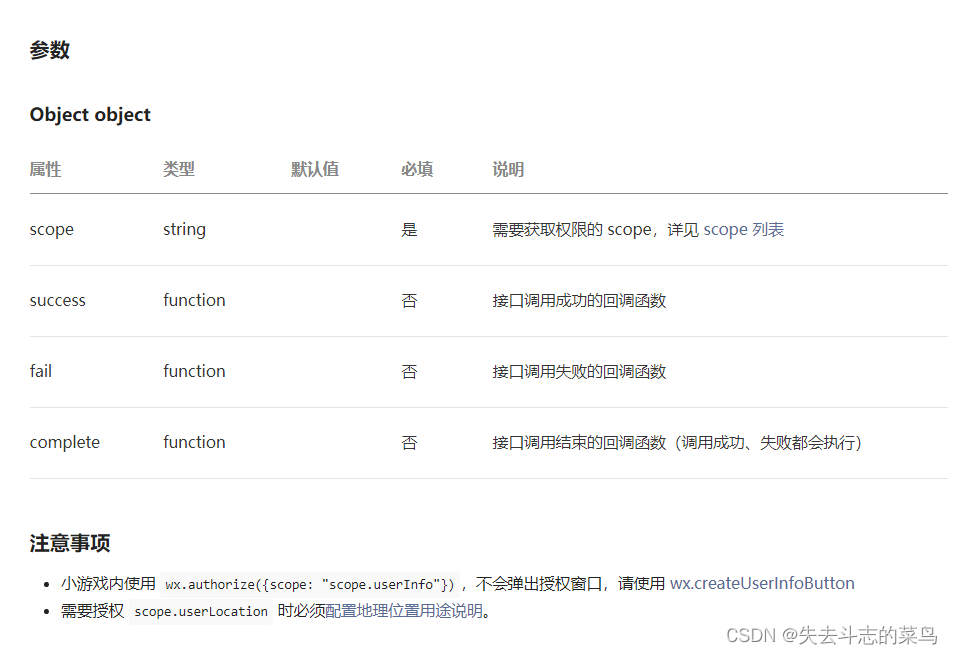953x654 pixels.
Task: Click the 需要授权 text
Action: [92, 611]
